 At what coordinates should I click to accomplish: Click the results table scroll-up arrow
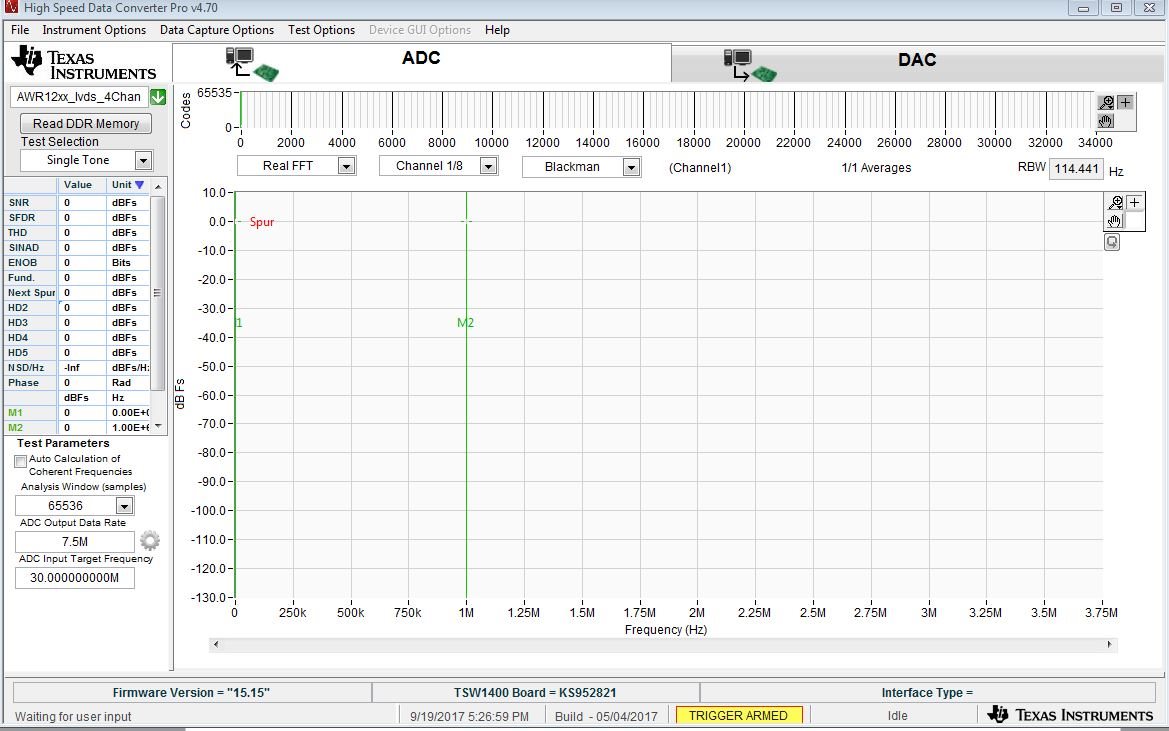157,185
